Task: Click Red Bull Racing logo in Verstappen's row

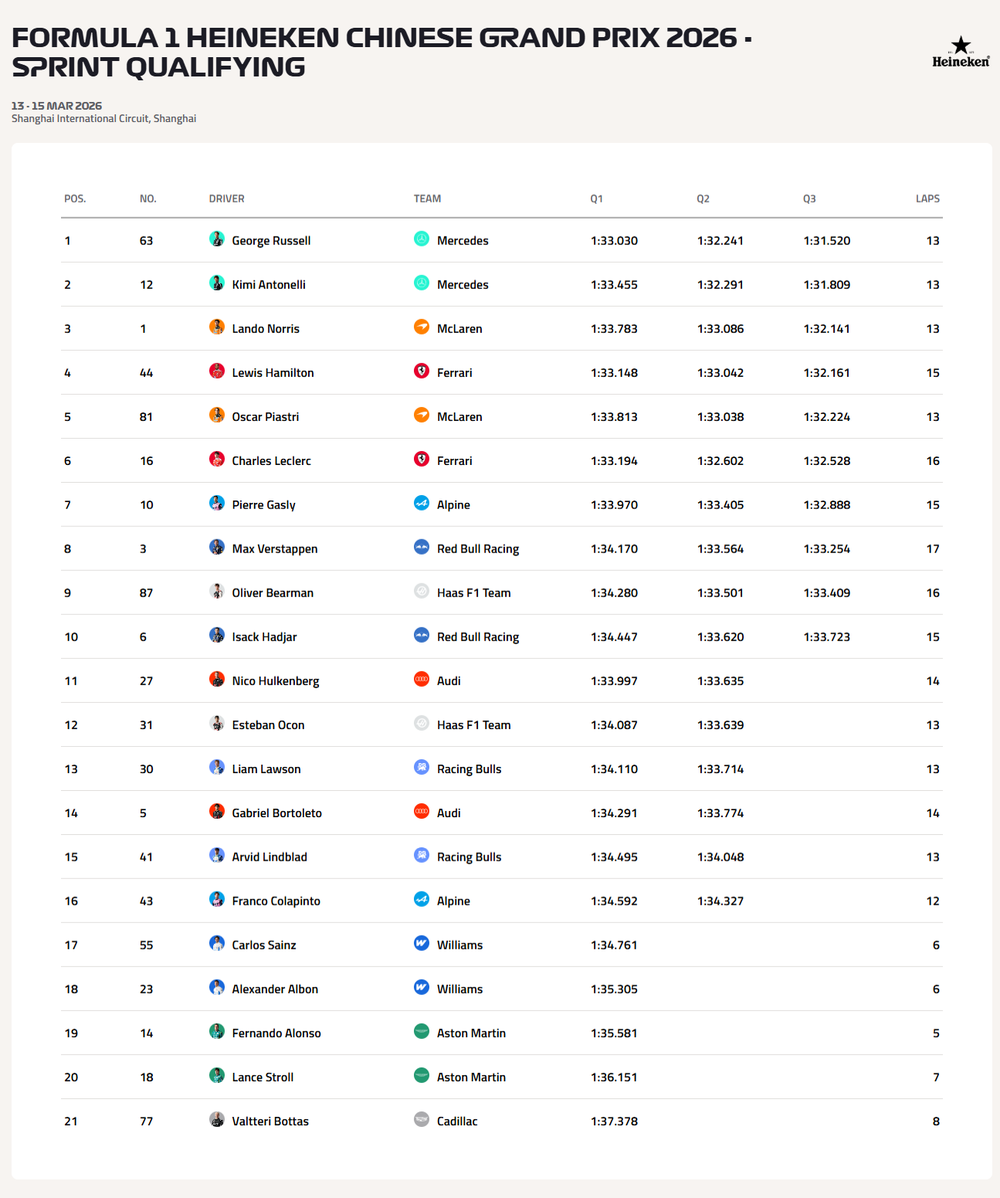Action: [422, 548]
